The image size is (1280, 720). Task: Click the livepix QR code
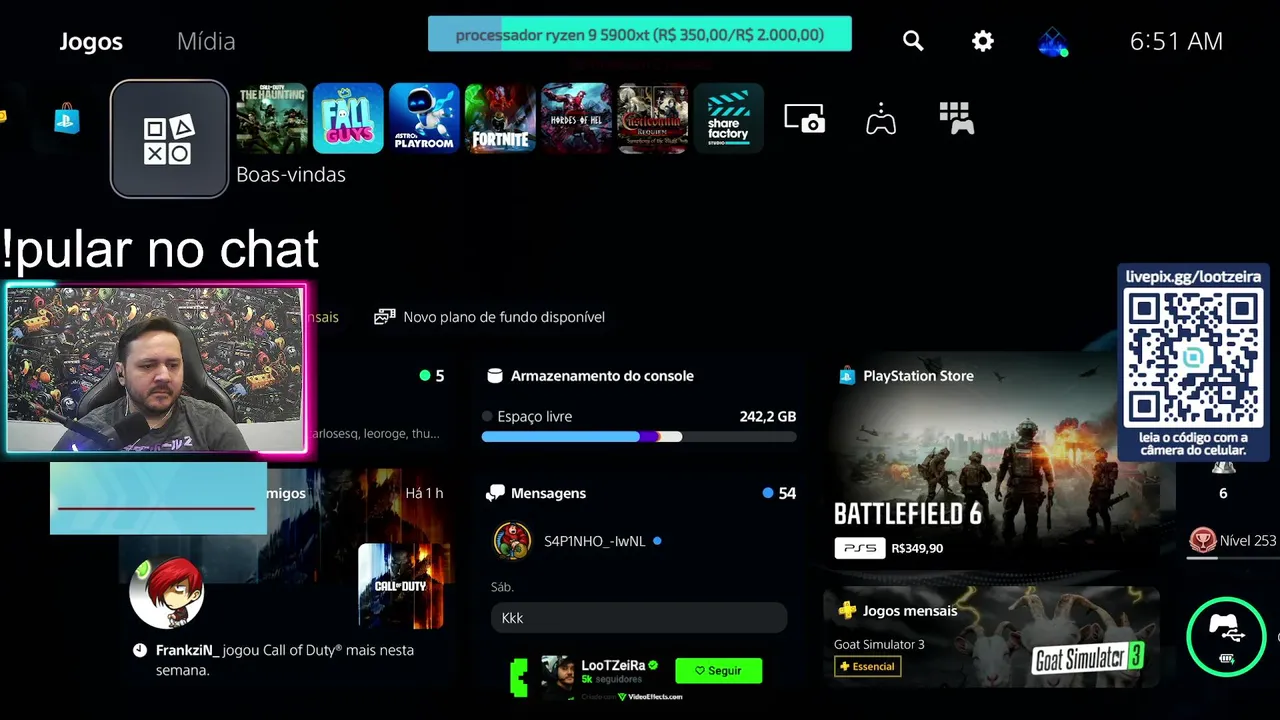click(1193, 357)
